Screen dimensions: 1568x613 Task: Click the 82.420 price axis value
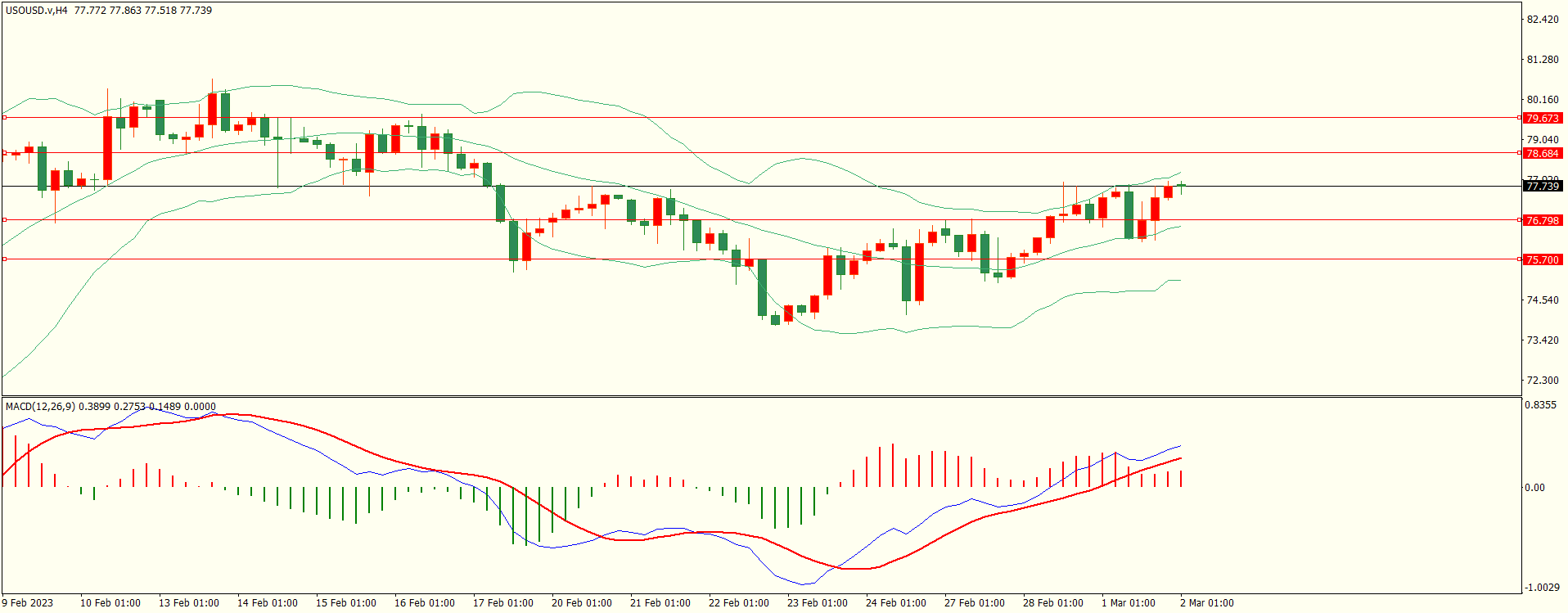point(1543,20)
